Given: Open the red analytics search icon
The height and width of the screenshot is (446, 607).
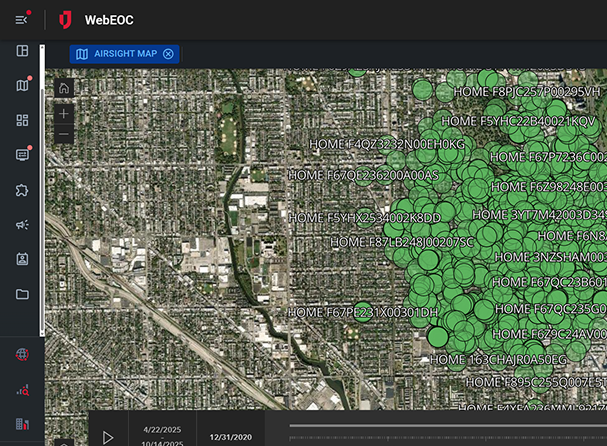Looking at the screenshot, I should coord(22,390).
